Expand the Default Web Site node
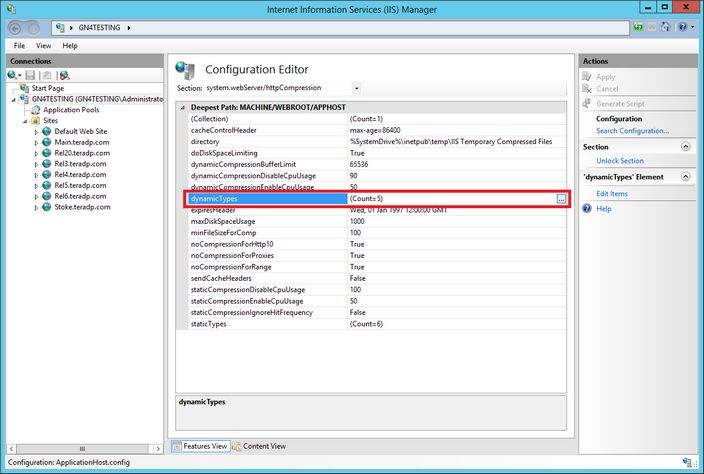 coord(36,132)
